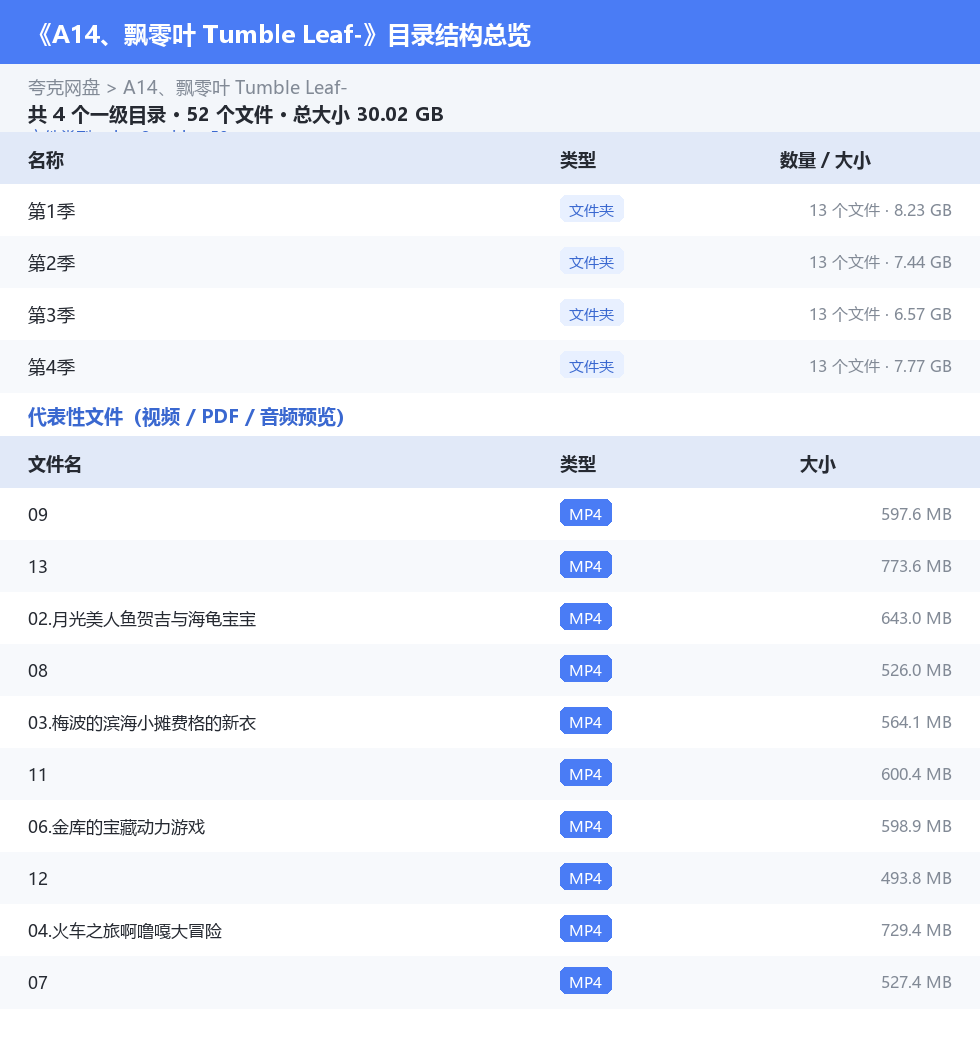Select the file named 09
The image size is (980, 1040).
click(38, 515)
